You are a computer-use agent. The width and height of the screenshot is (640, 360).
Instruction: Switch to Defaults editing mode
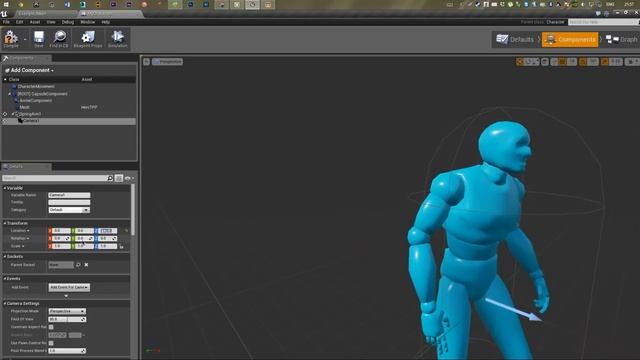click(x=515, y=40)
